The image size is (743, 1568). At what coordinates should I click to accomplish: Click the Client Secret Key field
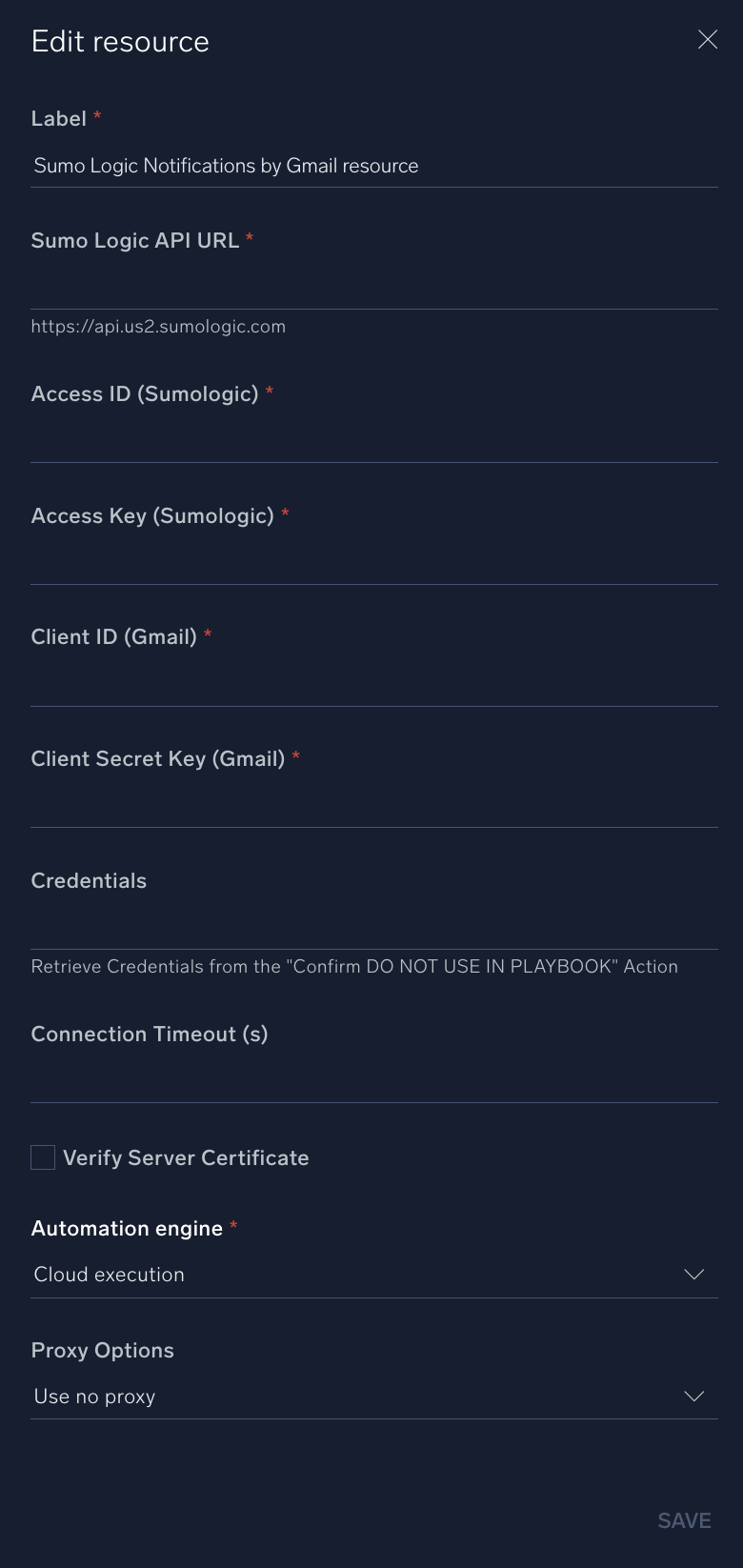point(374,806)
